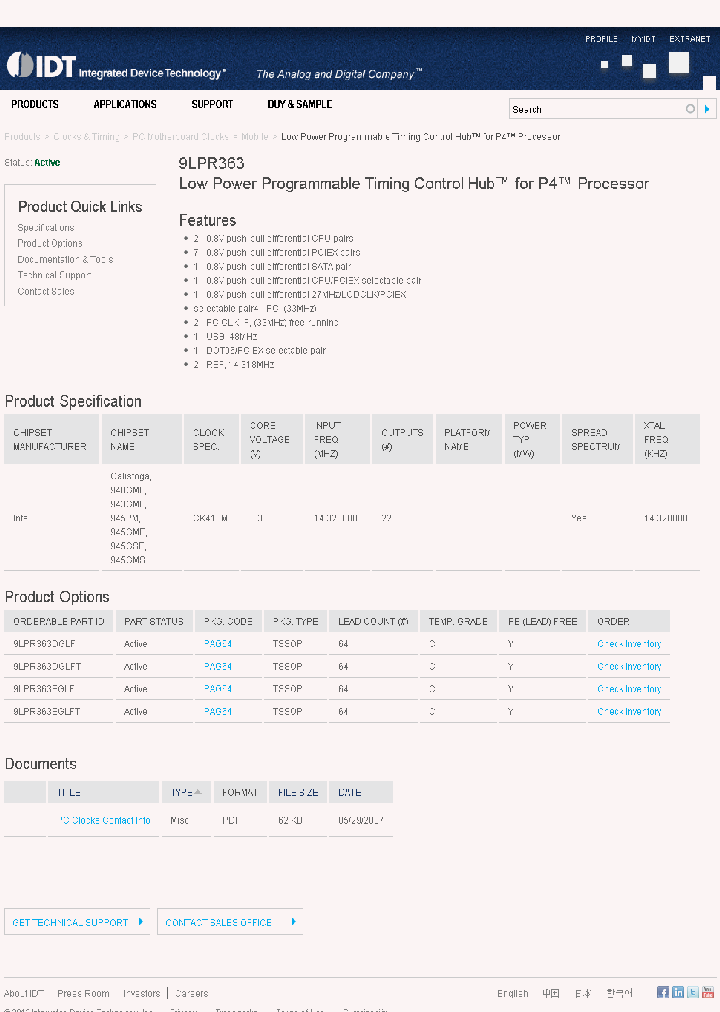Check Inventory for 9LPR363EGLF

pos(629,689)
